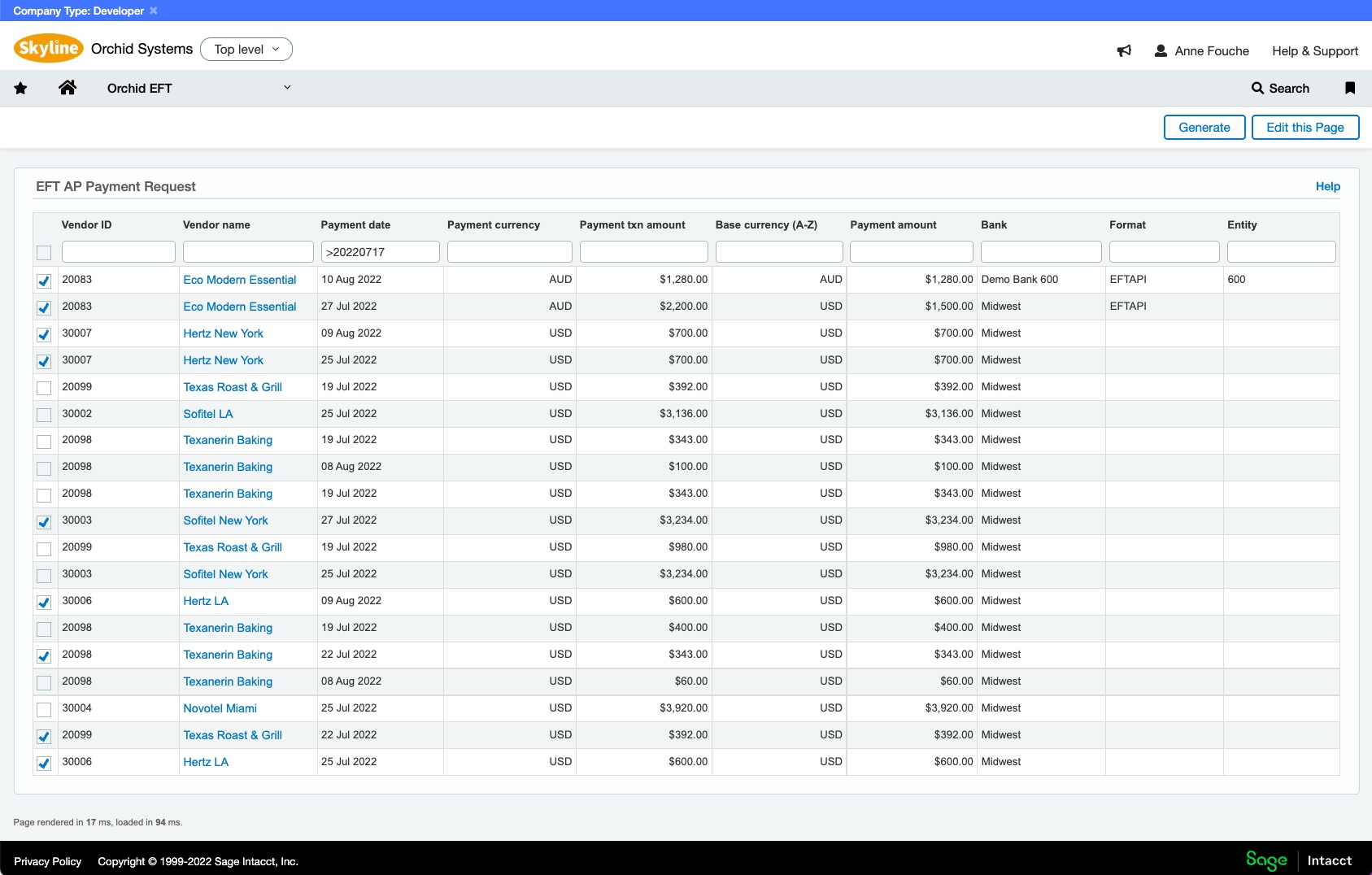Focus the Entity filter field
Viewport: 1372px width, 875px height.
(1282, 251)
